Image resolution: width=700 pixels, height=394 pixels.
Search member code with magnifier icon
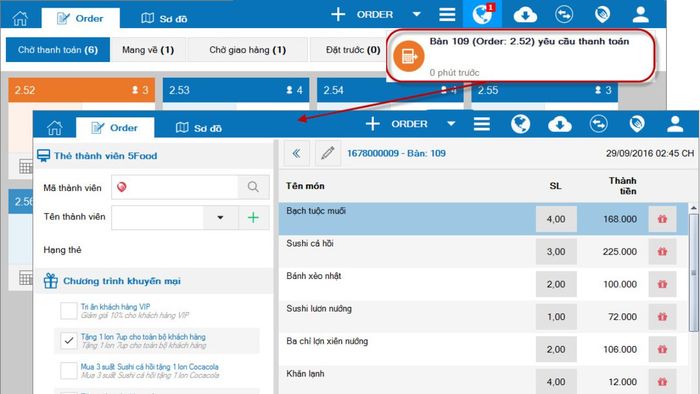[253, 187]
